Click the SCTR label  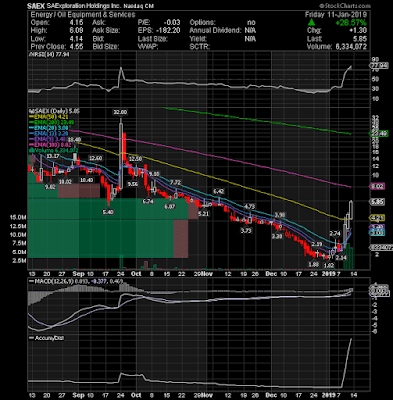200,46
